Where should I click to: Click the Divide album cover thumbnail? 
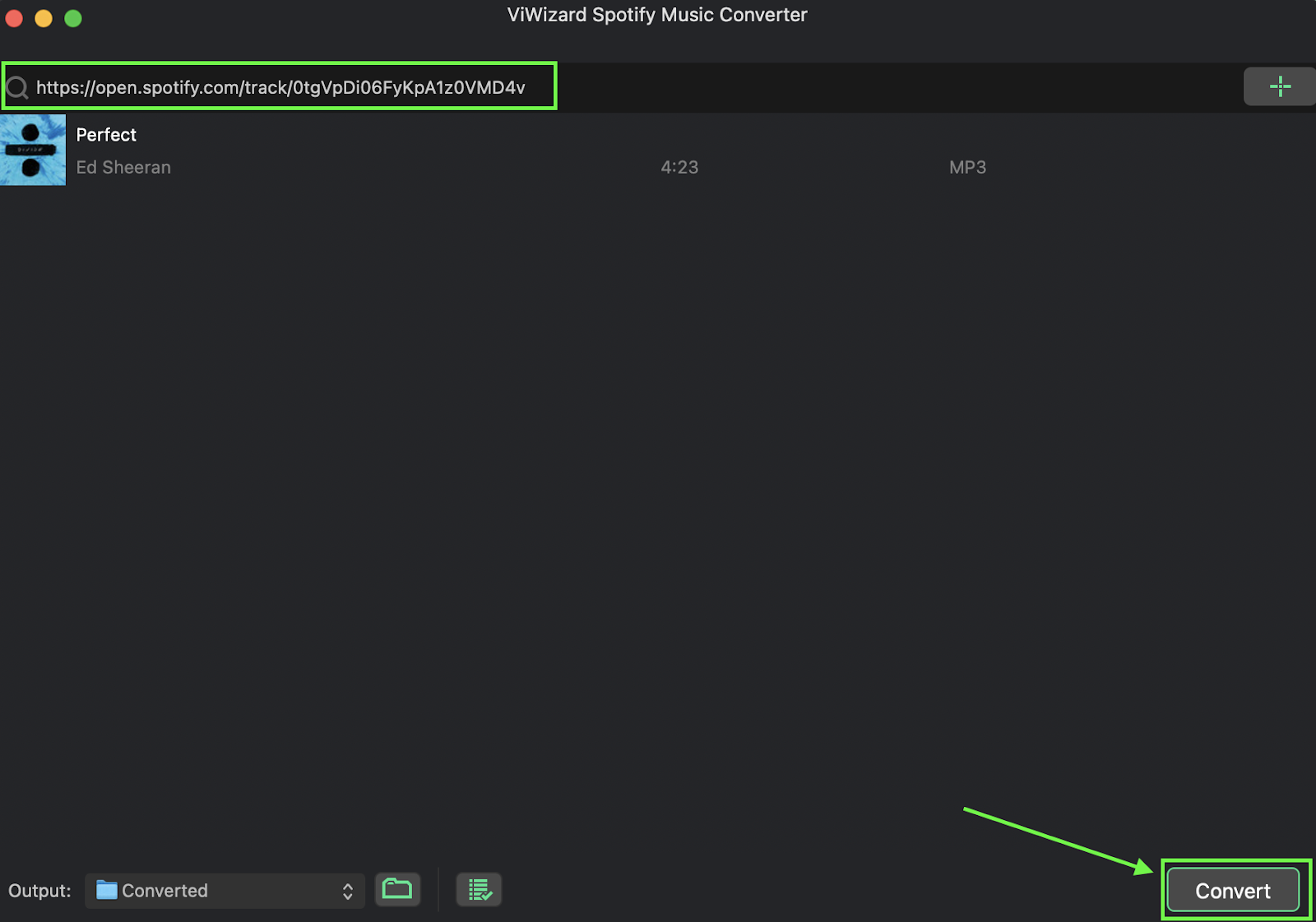point(33,150)
